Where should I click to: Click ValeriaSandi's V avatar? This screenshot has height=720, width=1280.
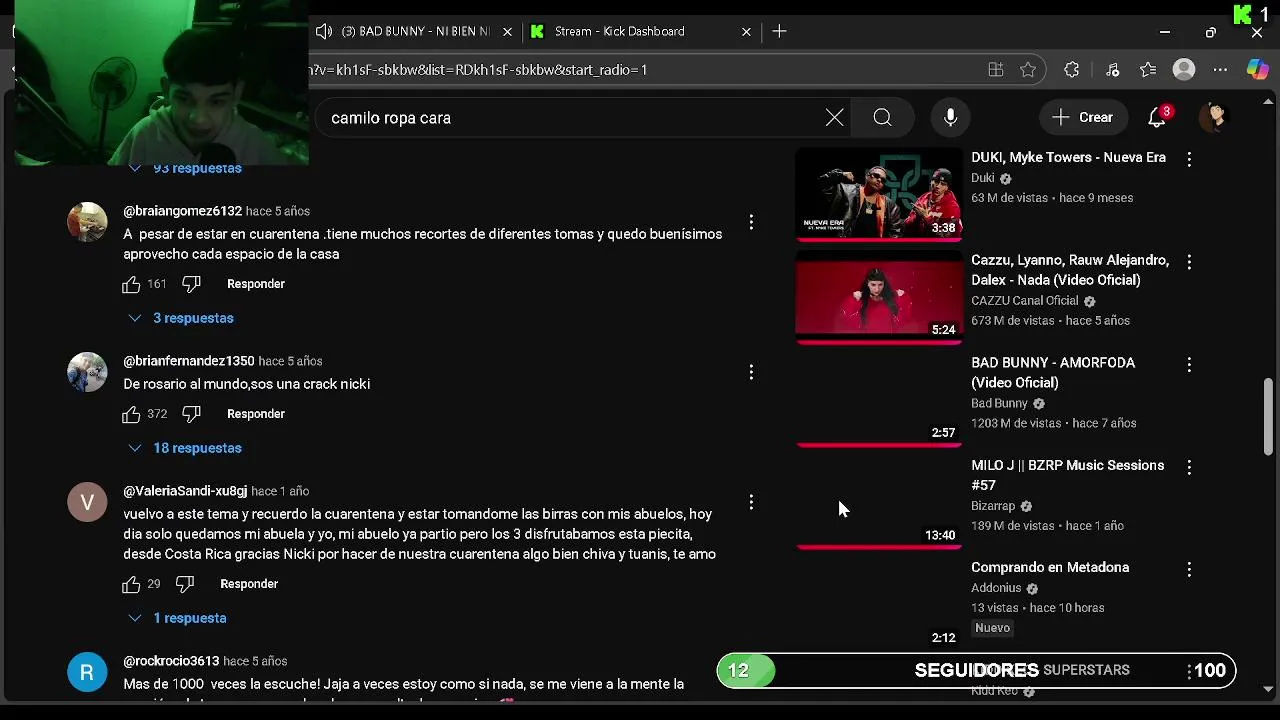(x=87, y=502)
